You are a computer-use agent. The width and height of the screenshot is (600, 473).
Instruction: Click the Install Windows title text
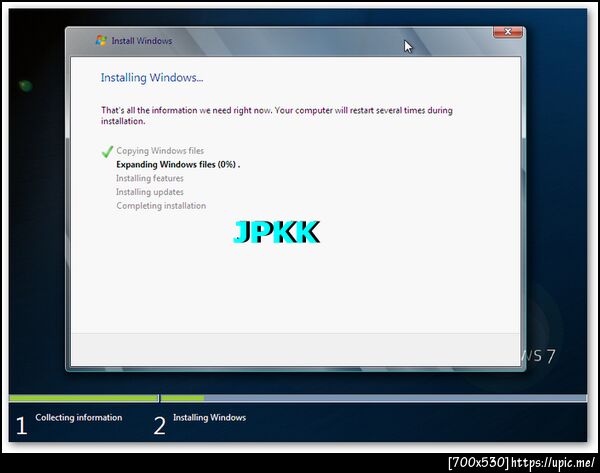point(142,41)
